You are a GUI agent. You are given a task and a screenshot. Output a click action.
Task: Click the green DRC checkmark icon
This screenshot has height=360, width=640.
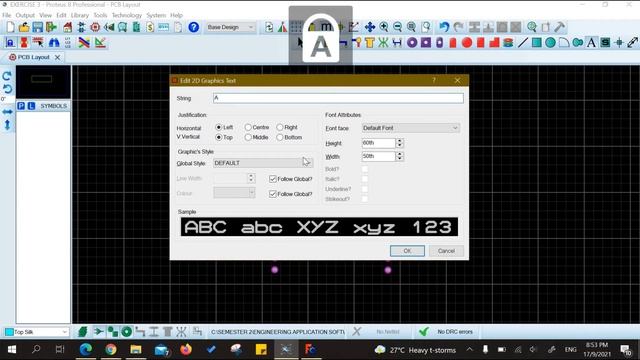click(424, 332)
